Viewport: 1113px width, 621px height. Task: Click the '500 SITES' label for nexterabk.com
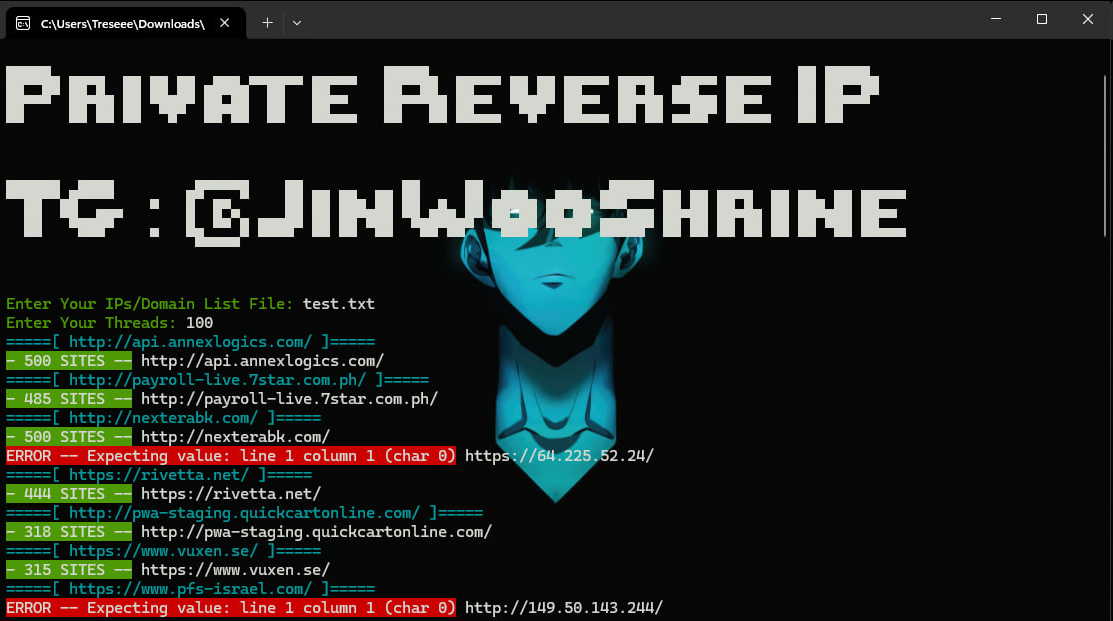tap(69, 437)
